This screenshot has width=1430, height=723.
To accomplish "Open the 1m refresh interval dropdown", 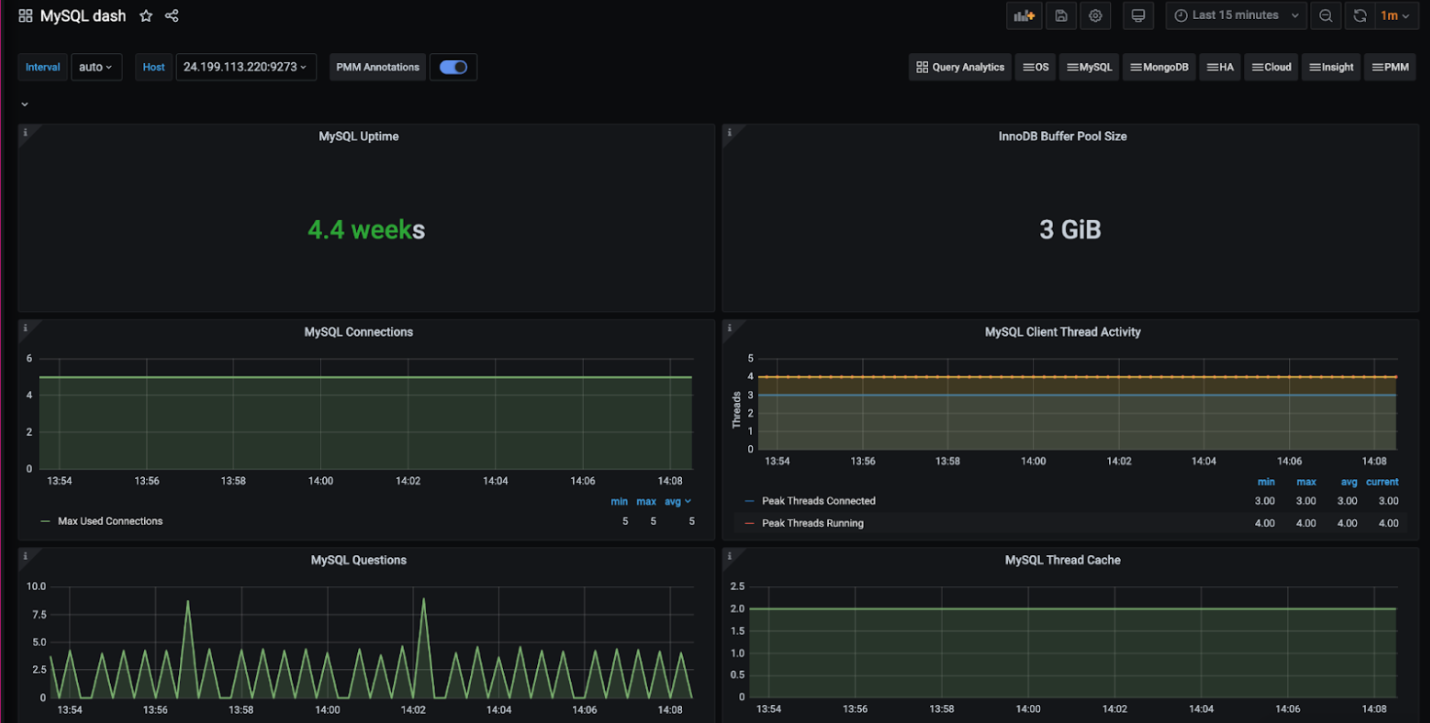I will tap(1395, 16).
